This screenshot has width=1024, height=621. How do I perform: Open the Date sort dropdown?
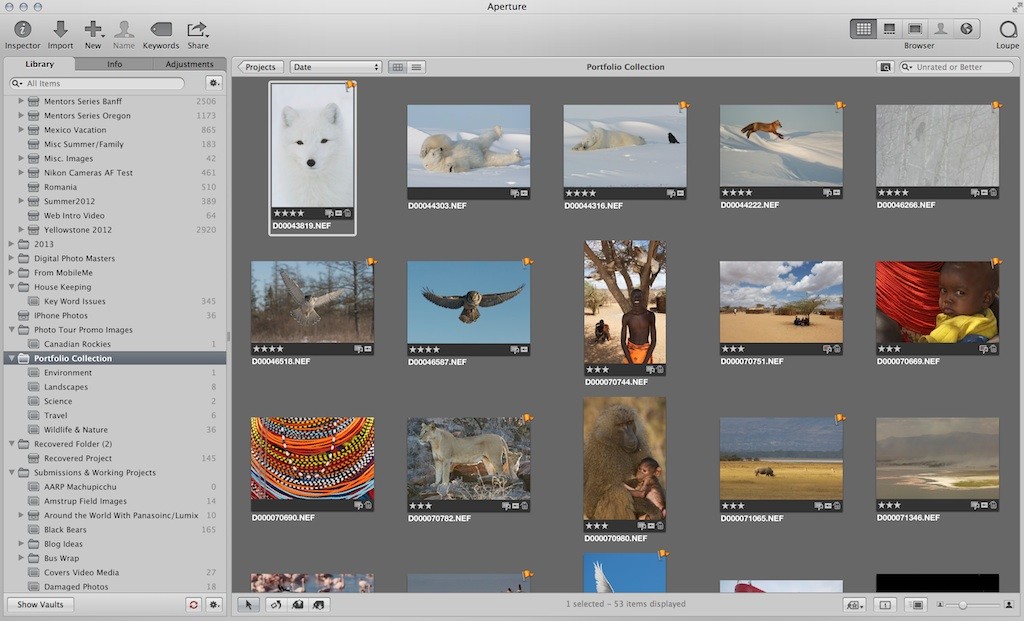pos(336,67)
